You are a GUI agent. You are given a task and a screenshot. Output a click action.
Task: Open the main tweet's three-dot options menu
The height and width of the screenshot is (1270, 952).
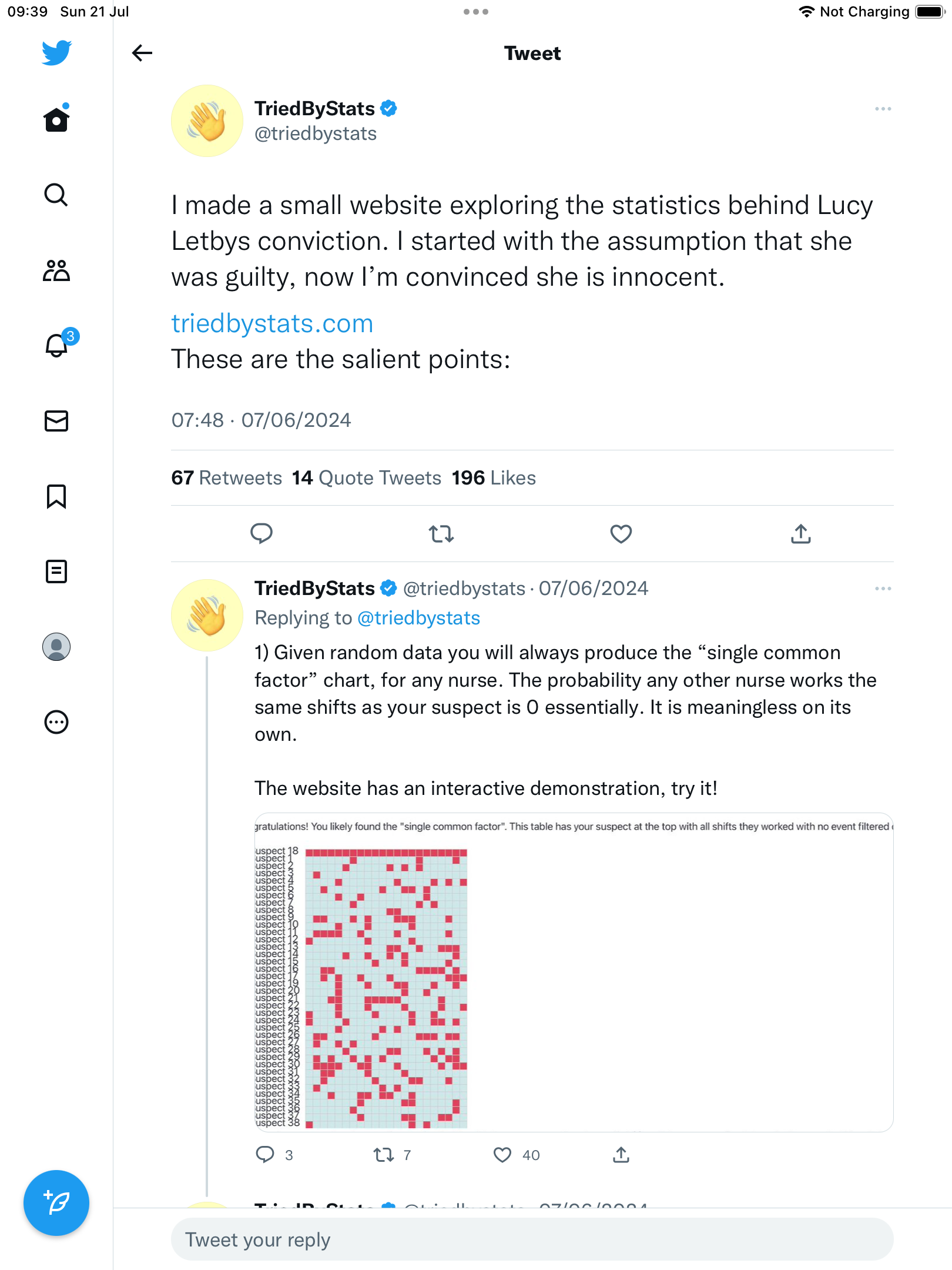pos(883,109)
